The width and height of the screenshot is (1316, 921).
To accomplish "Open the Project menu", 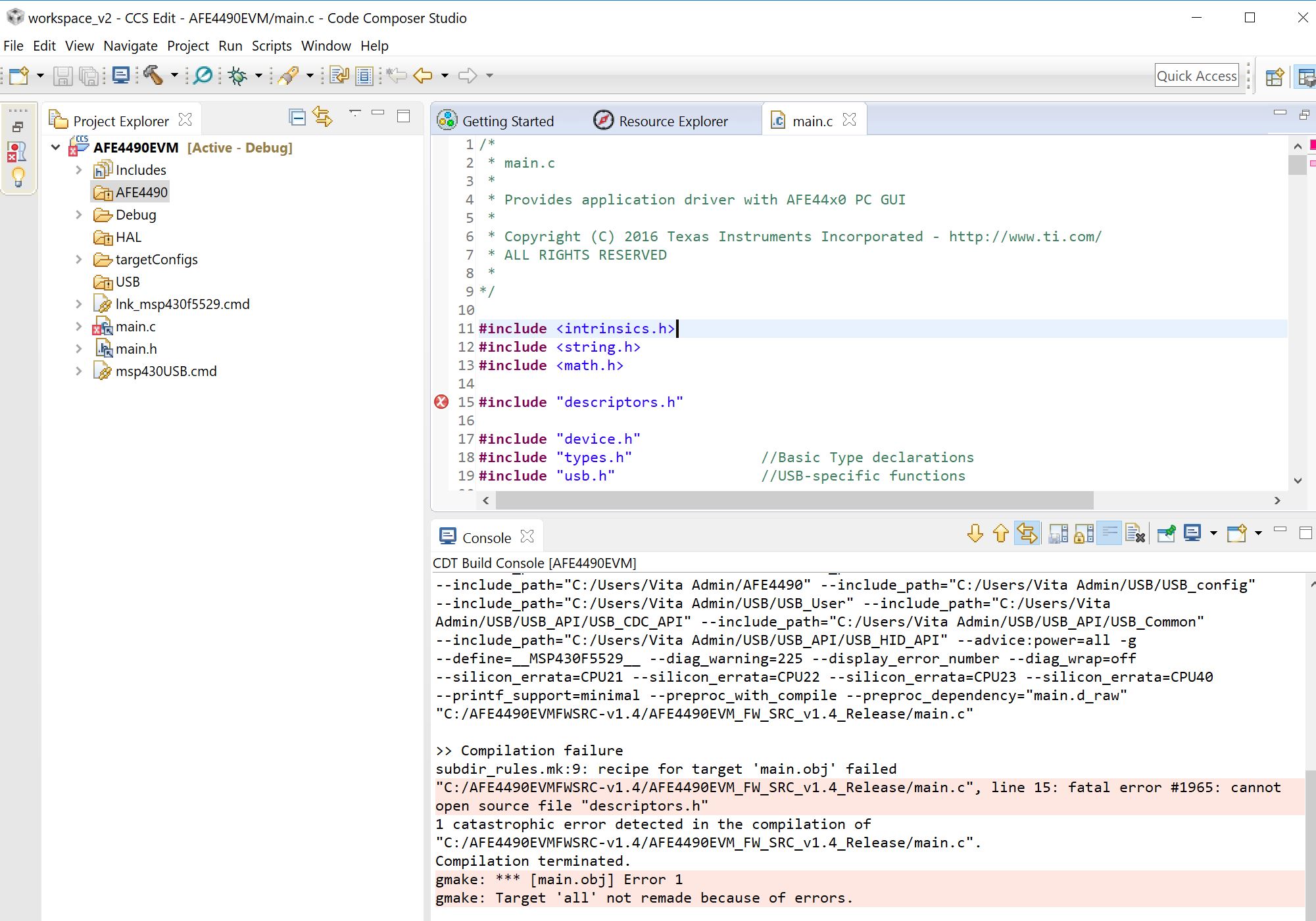I will [x=187, y=46].
